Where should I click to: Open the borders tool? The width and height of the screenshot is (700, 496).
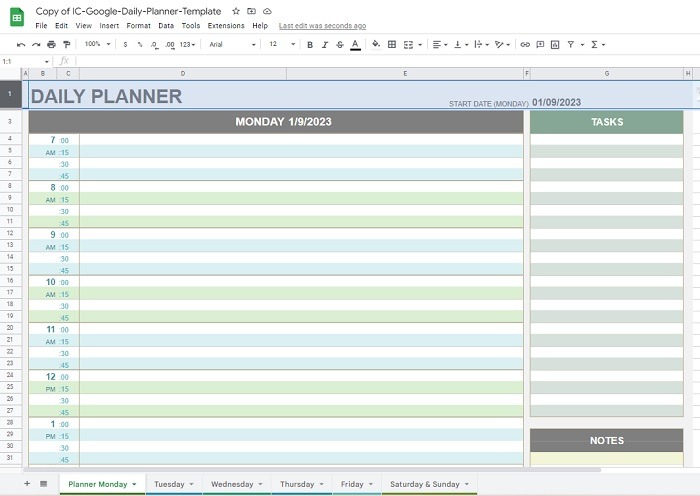[392, 45]
